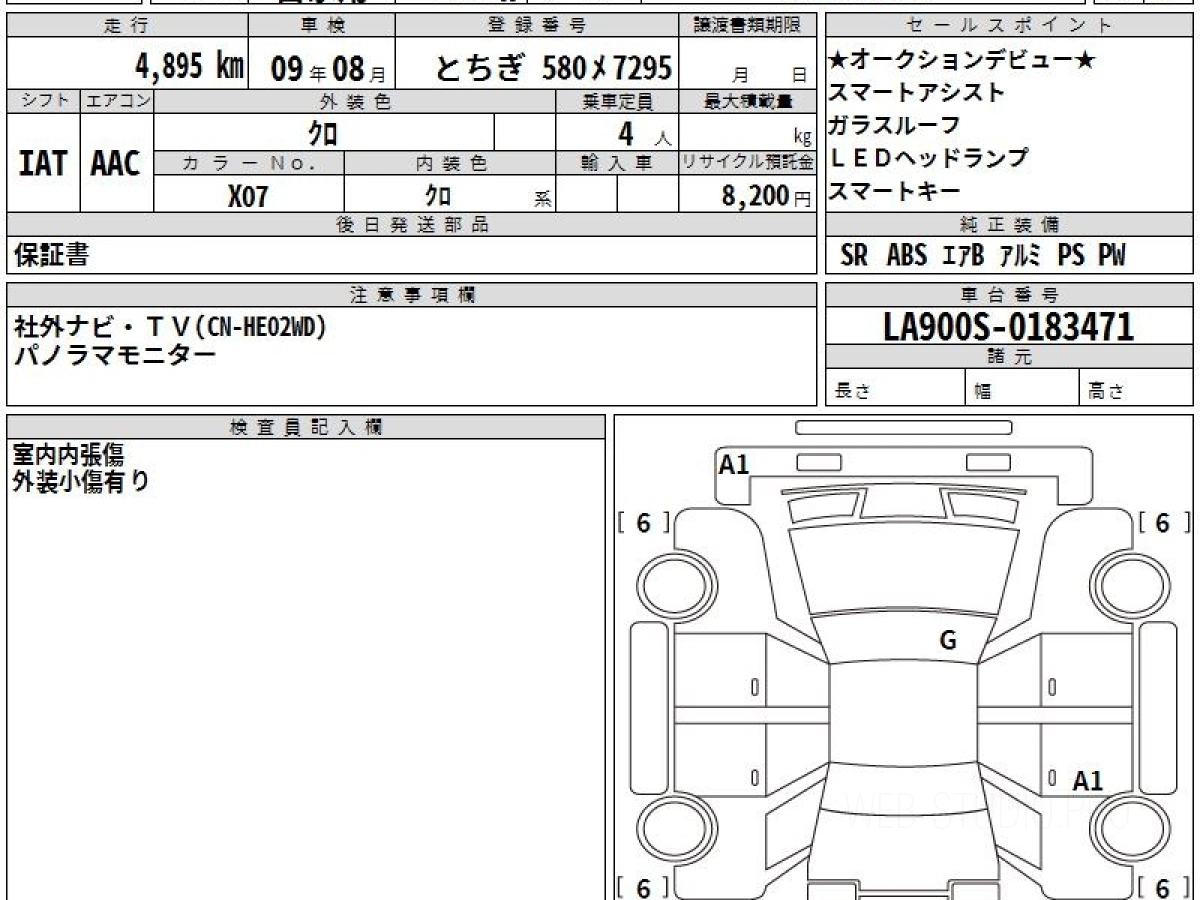Select the 内装色 header
Image resolution: width=1200 pixels, height=900 pixels.
click(x=450, y=163)
